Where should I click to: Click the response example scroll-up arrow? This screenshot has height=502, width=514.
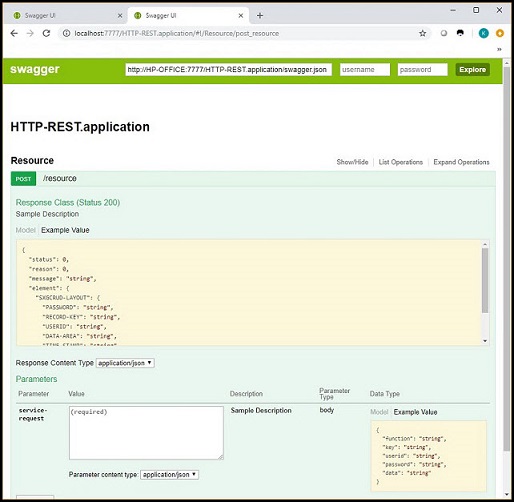(x=485, y=244)
